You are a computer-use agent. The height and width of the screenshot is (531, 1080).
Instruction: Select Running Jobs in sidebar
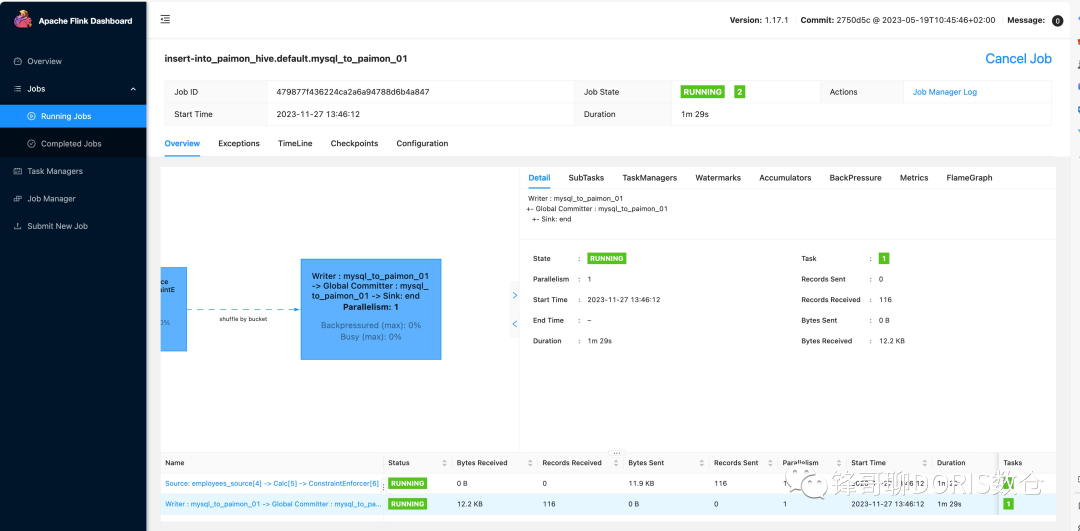pos(73,116)
